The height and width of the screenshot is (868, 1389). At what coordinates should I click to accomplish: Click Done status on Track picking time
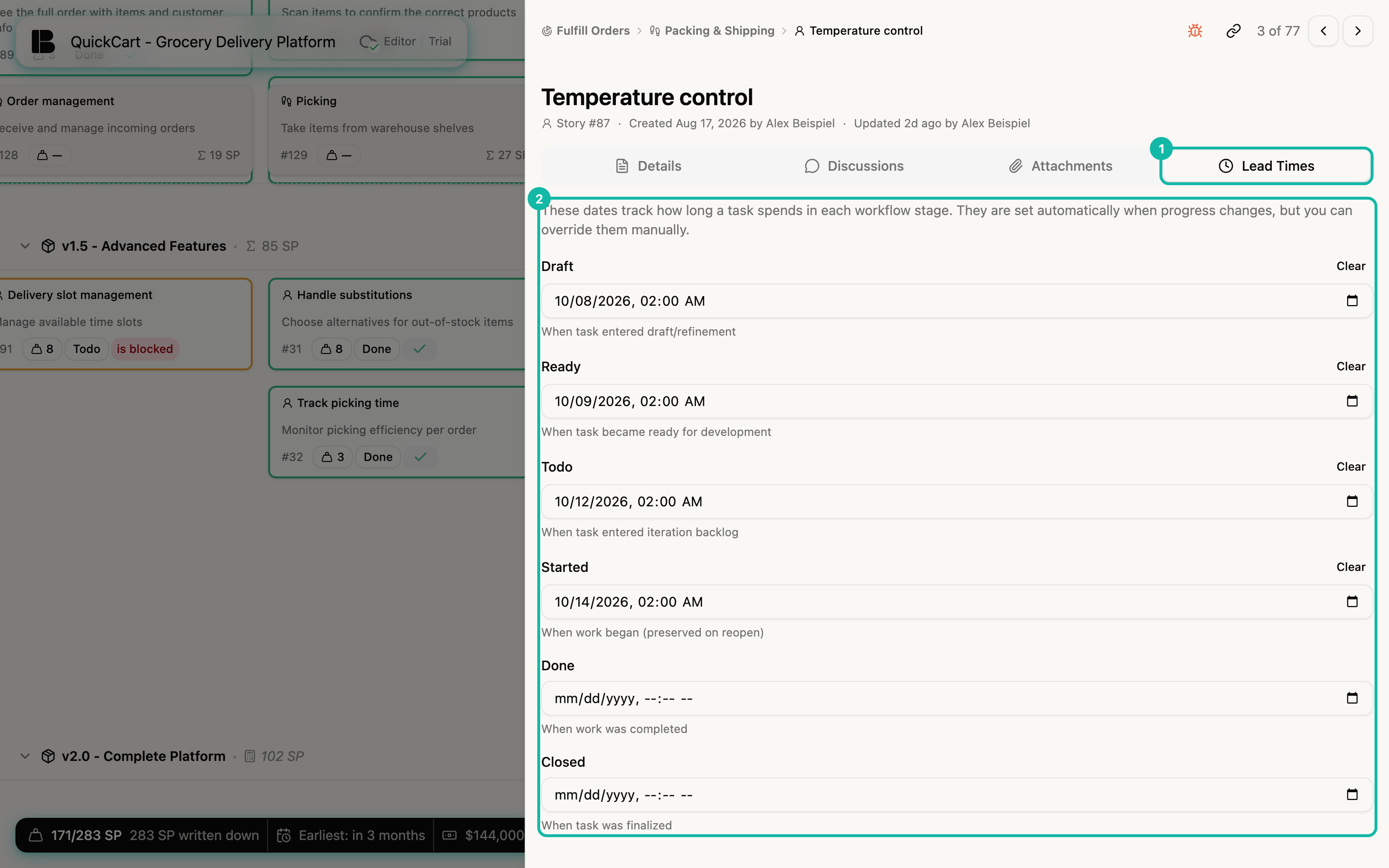378,457
